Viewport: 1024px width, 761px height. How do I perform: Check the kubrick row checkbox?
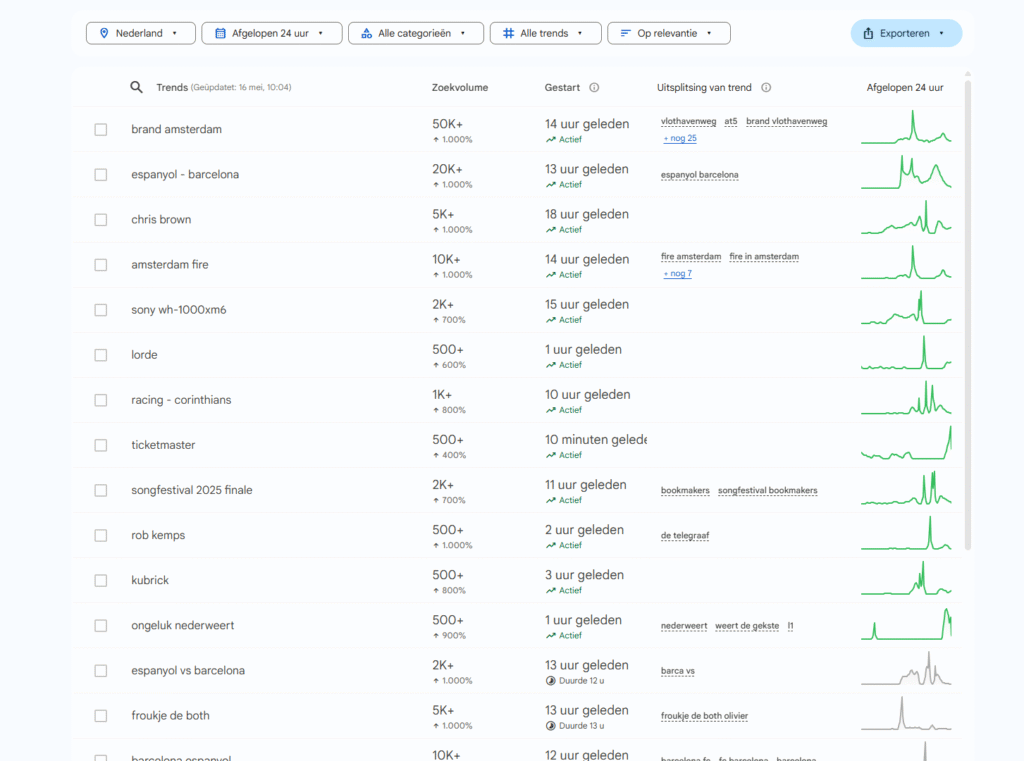pos(101,580)
